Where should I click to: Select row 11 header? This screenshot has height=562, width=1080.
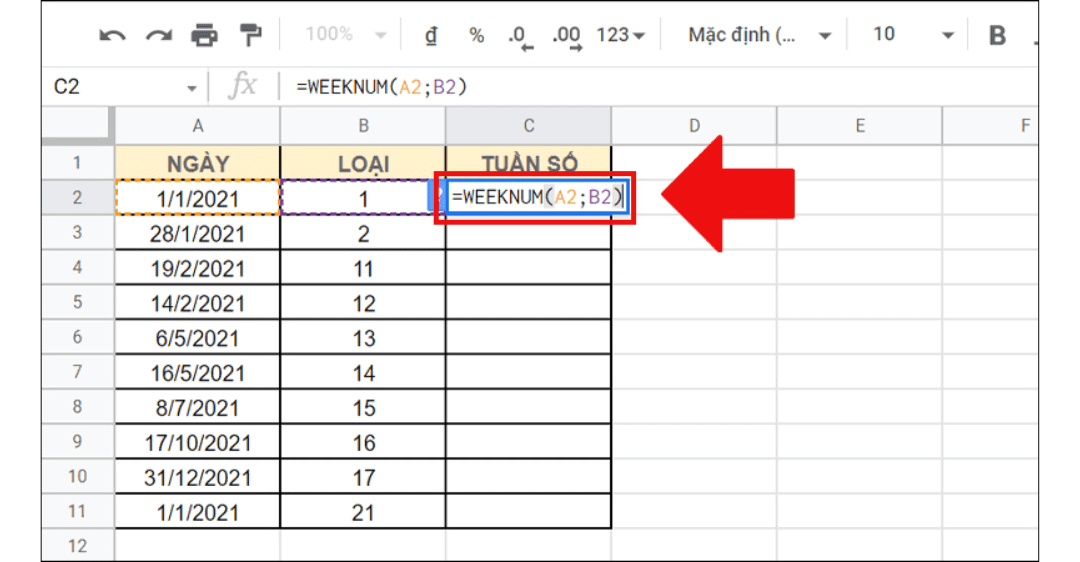[77, 512]
